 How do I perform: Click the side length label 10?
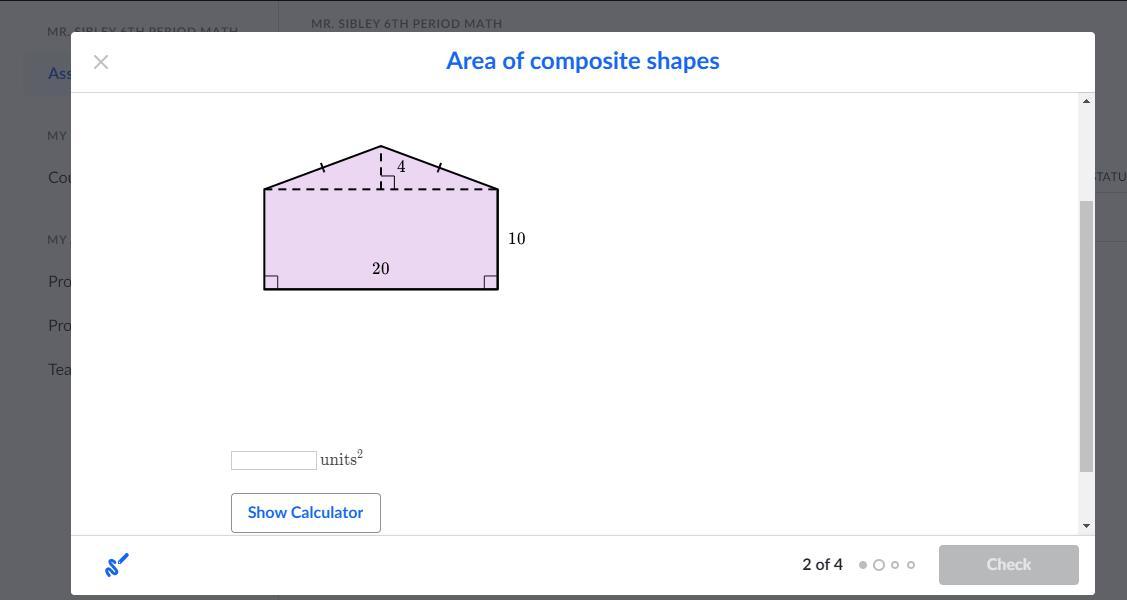[517, 239]
